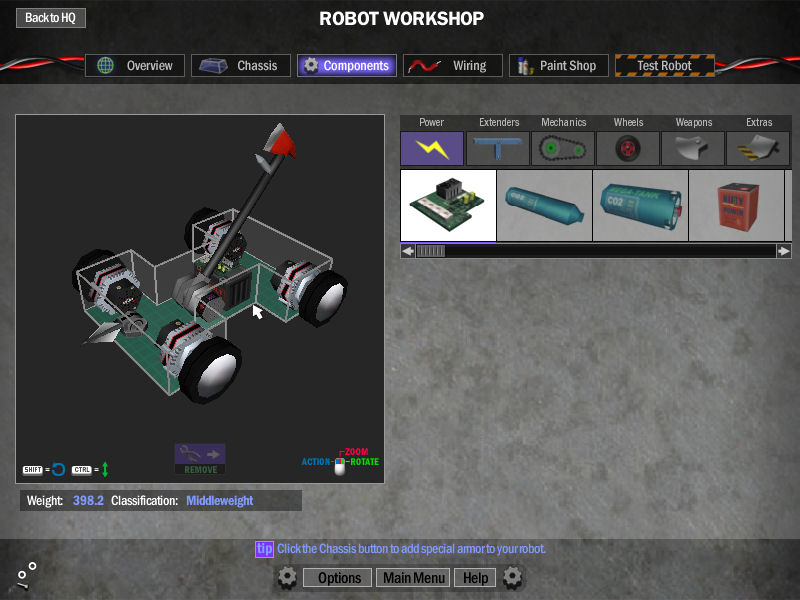The height and width of the screenshot is (600, 800).
Task: Click the front right wheel of robot
Action: 212,370
